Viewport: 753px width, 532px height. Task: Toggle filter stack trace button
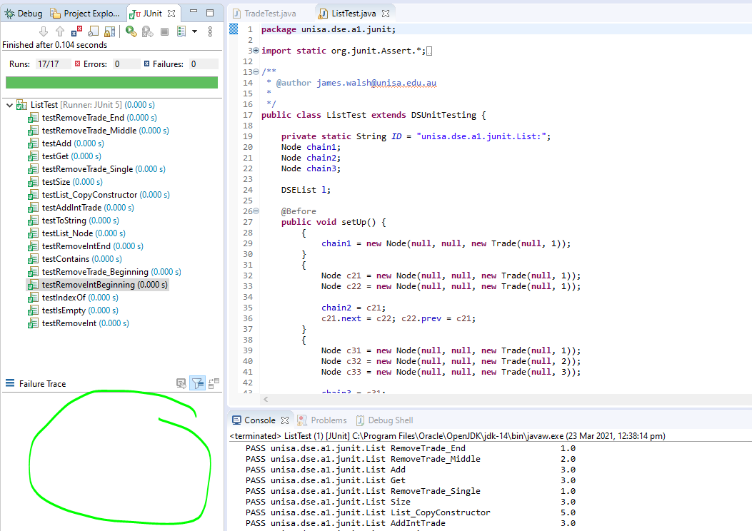pyautogui.click(x=197, y=383)
